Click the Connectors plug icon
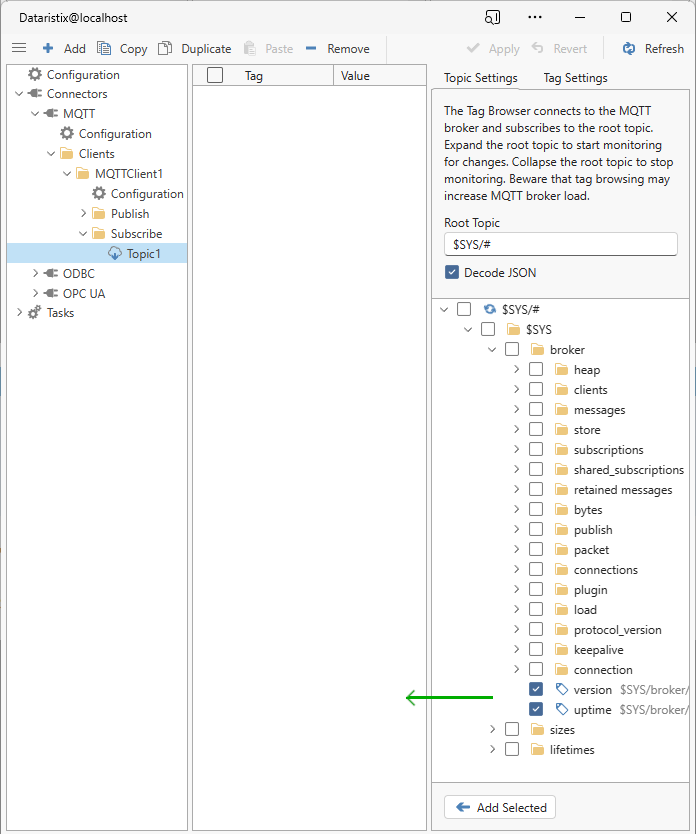 tap(35, 94)
